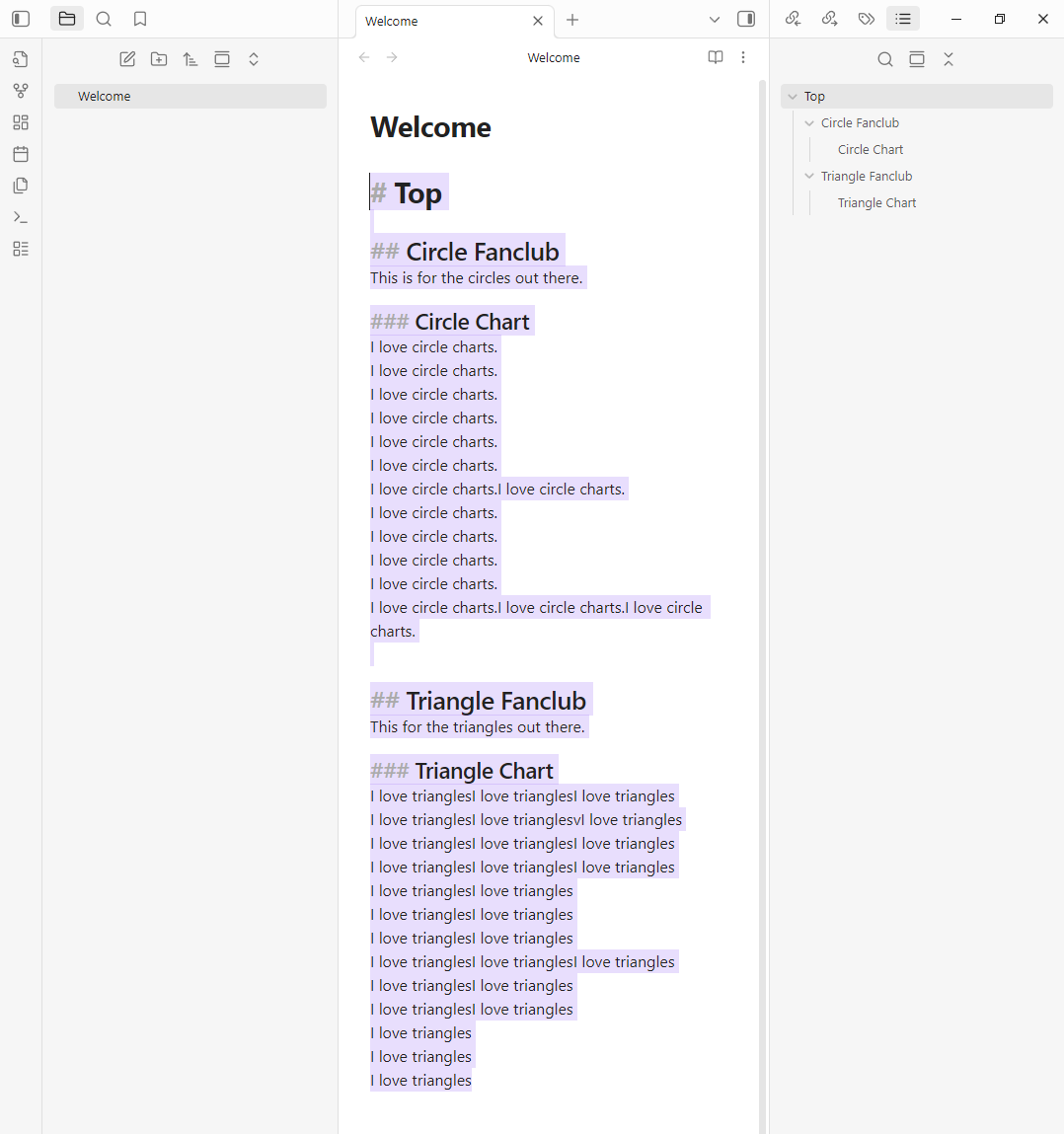Viewport: 1064px width, 1134px height.
Task: Toggle the left sidebar
Action: 21,19
